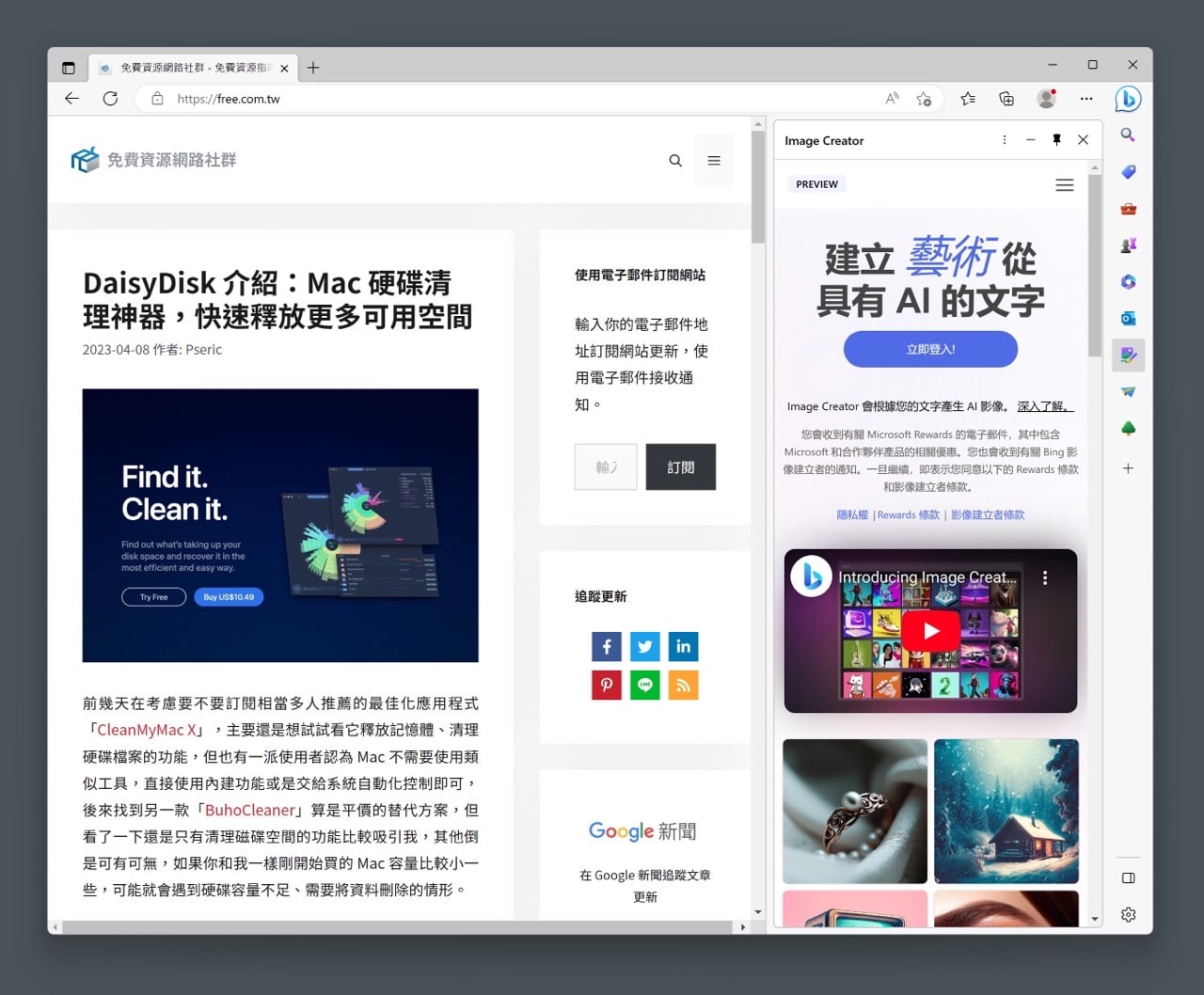Screen dimensions: 1204x995
Task: View site information lock icon
Action: [x=157, y=98]
